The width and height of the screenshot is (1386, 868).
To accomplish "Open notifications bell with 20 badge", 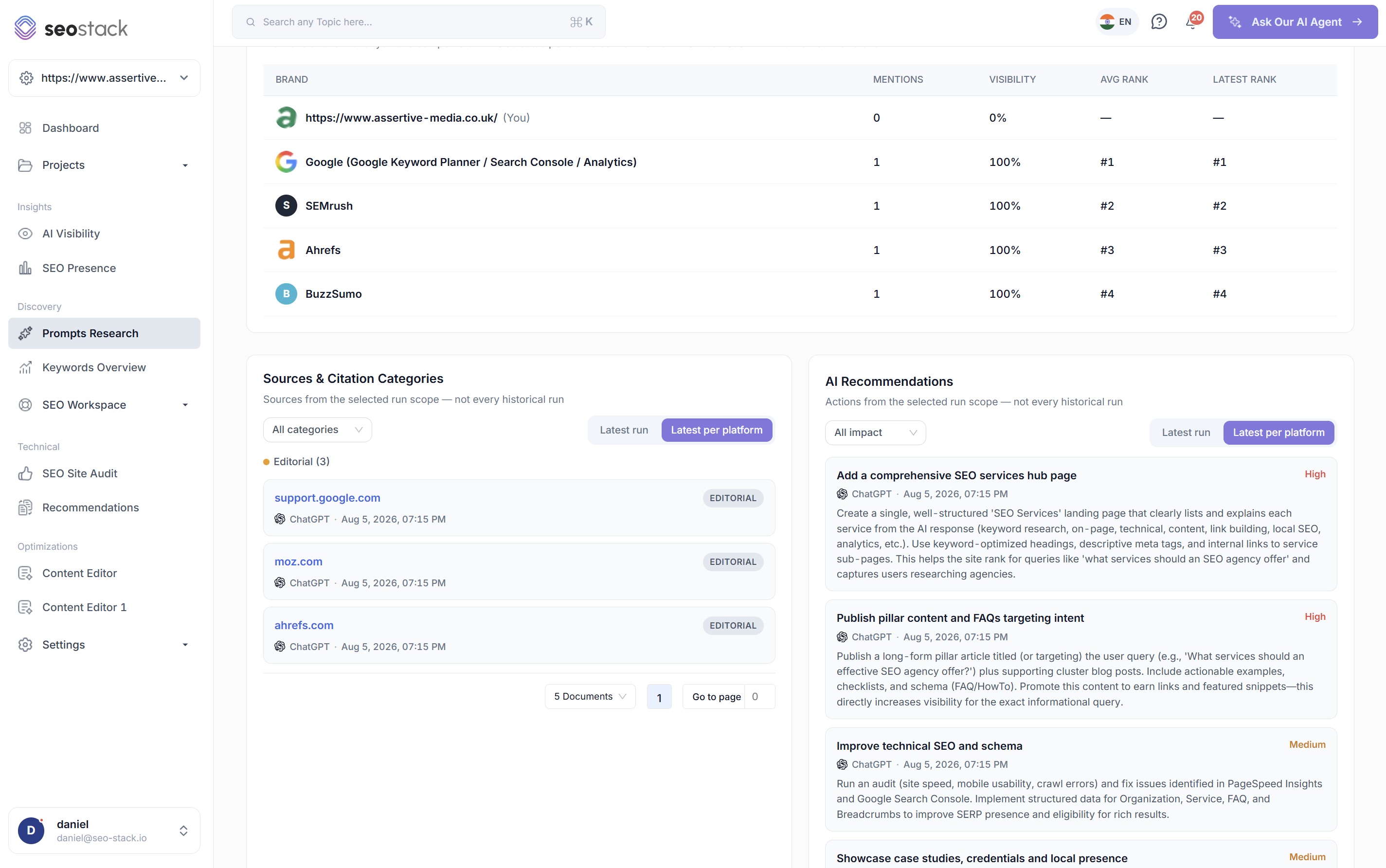I will pyautogui.click(x=1192, y=22).
